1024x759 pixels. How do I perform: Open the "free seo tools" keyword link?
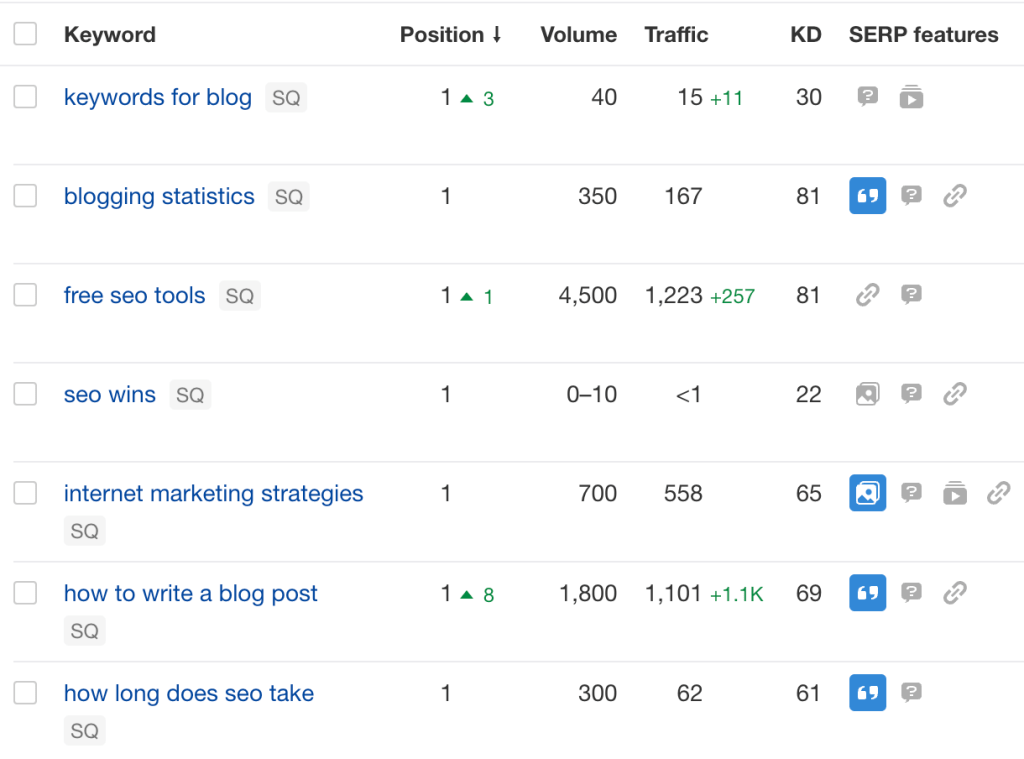134,295
